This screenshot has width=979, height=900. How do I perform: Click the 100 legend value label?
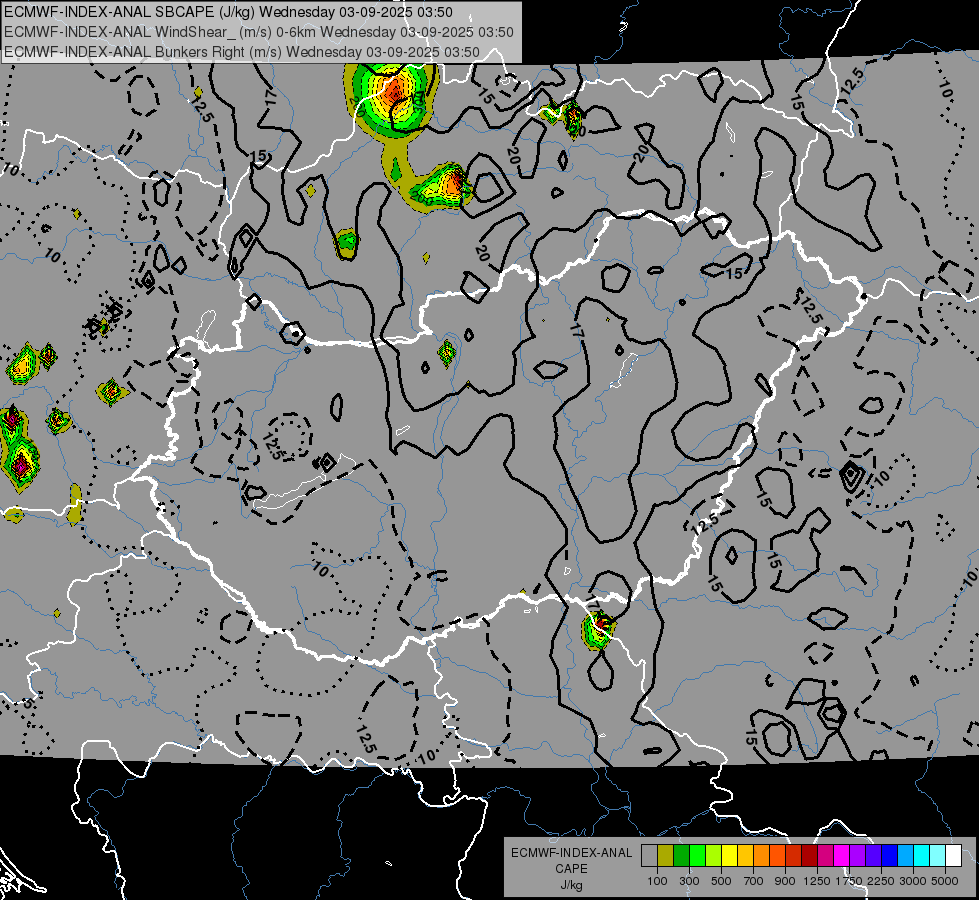point(657,881)
